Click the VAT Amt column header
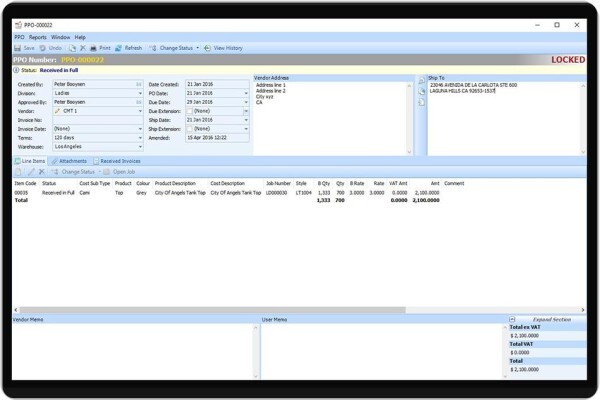 (x=398, y=183)
